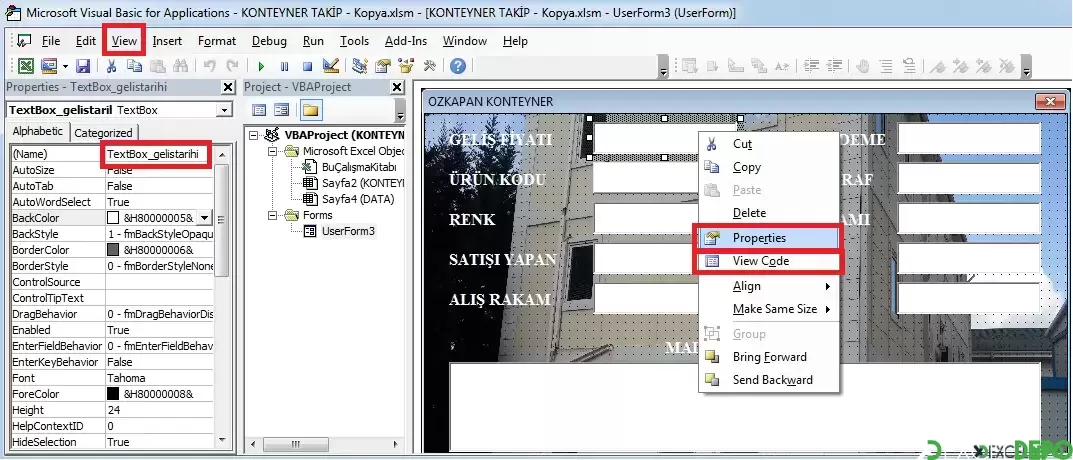
Task: Click the Comment Block icon
Action: click(886, 66)
